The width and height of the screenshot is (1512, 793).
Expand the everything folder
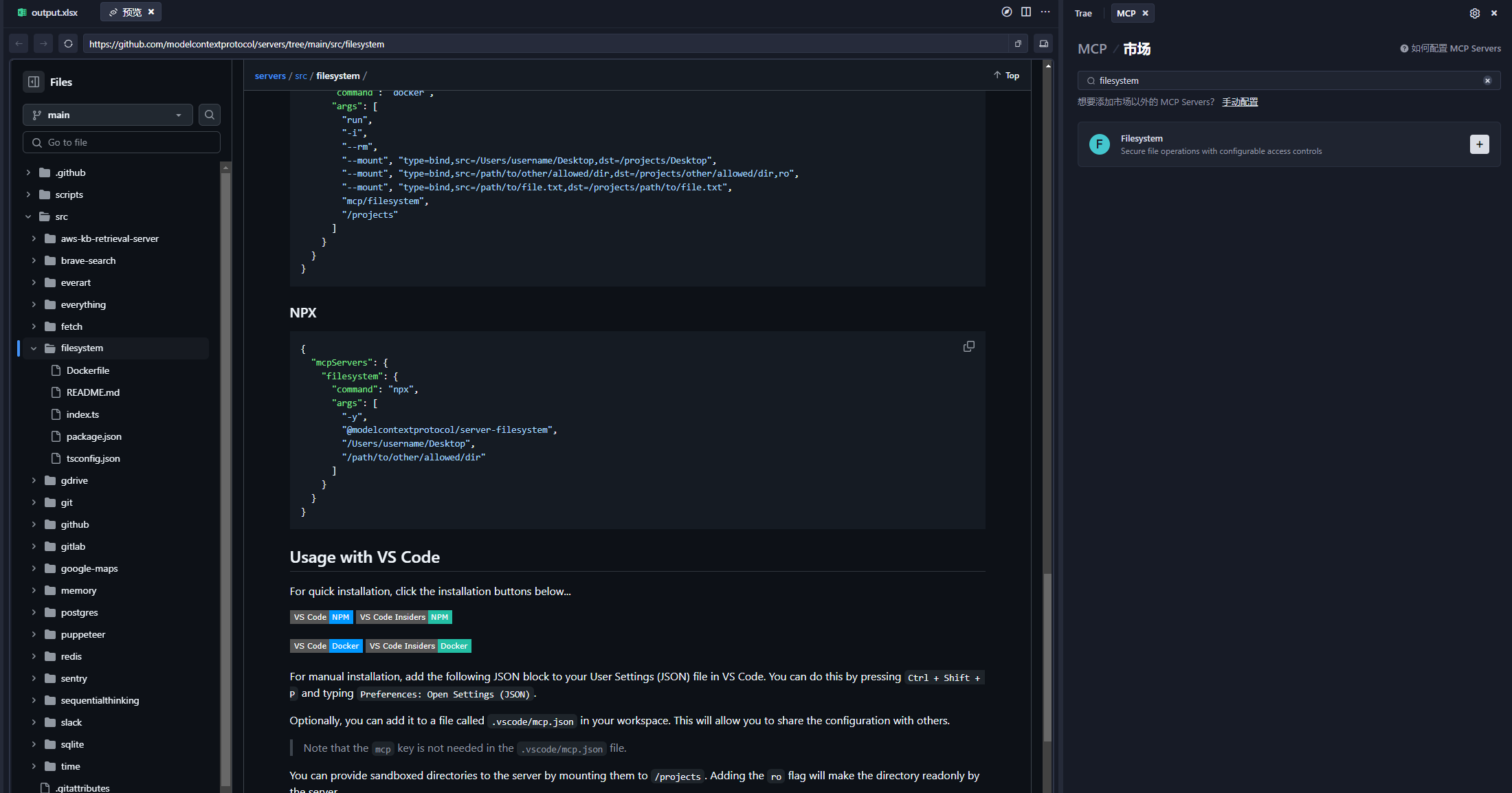pos(34,304)
